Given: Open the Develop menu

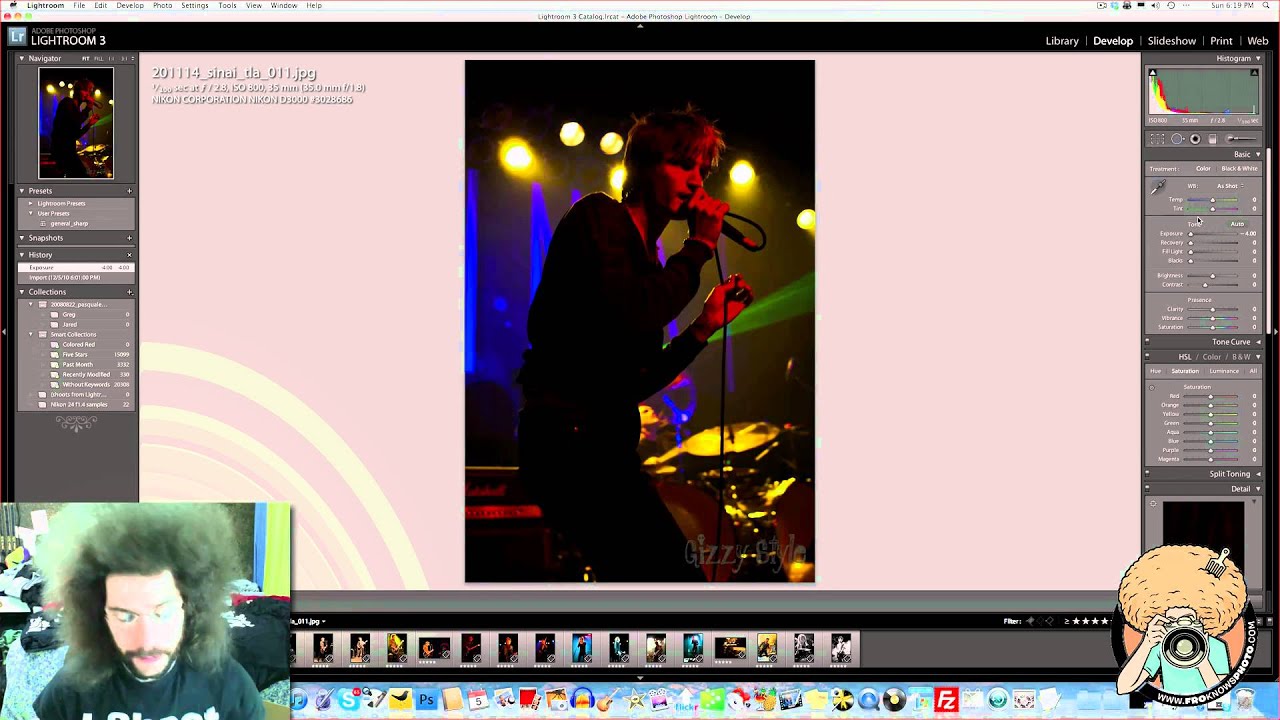Looking at the screenshot, I should point(130,6).
